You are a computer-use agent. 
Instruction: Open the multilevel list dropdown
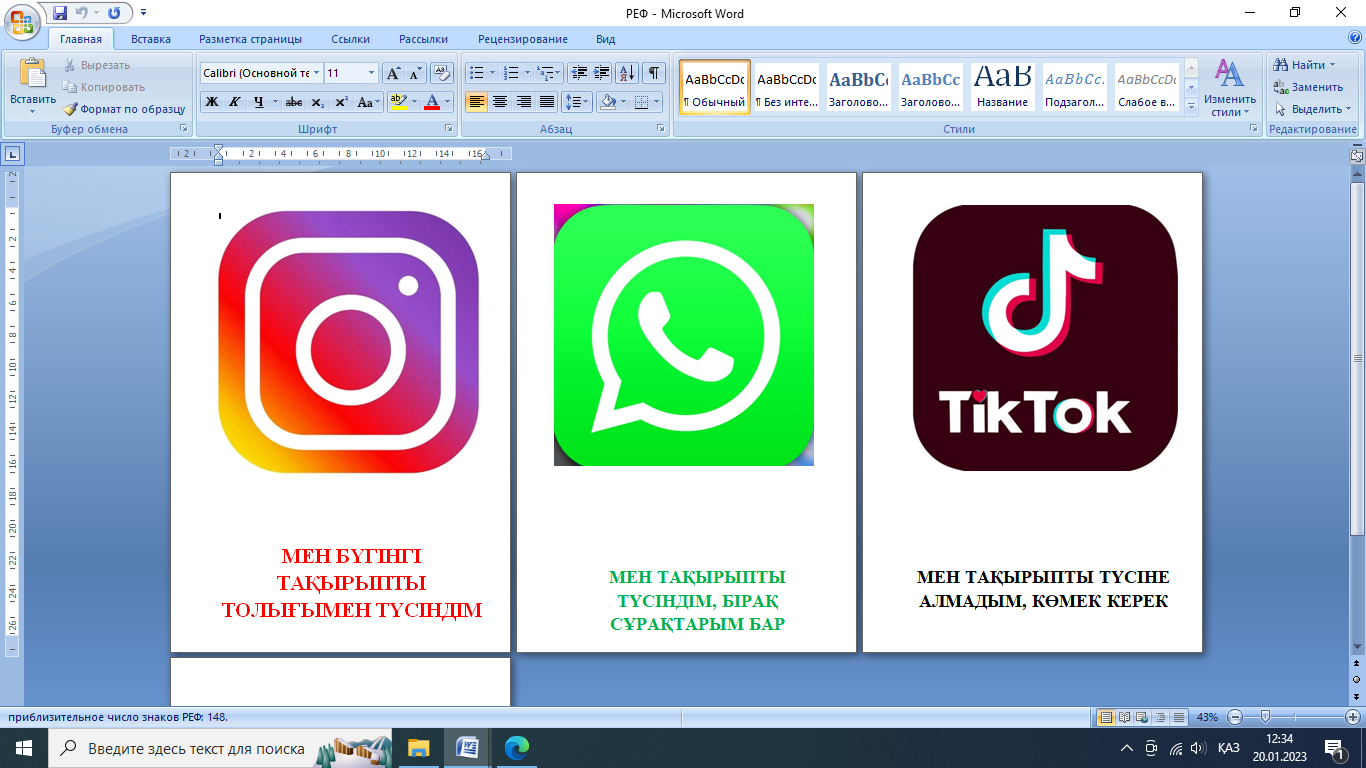tap(550, 73)
